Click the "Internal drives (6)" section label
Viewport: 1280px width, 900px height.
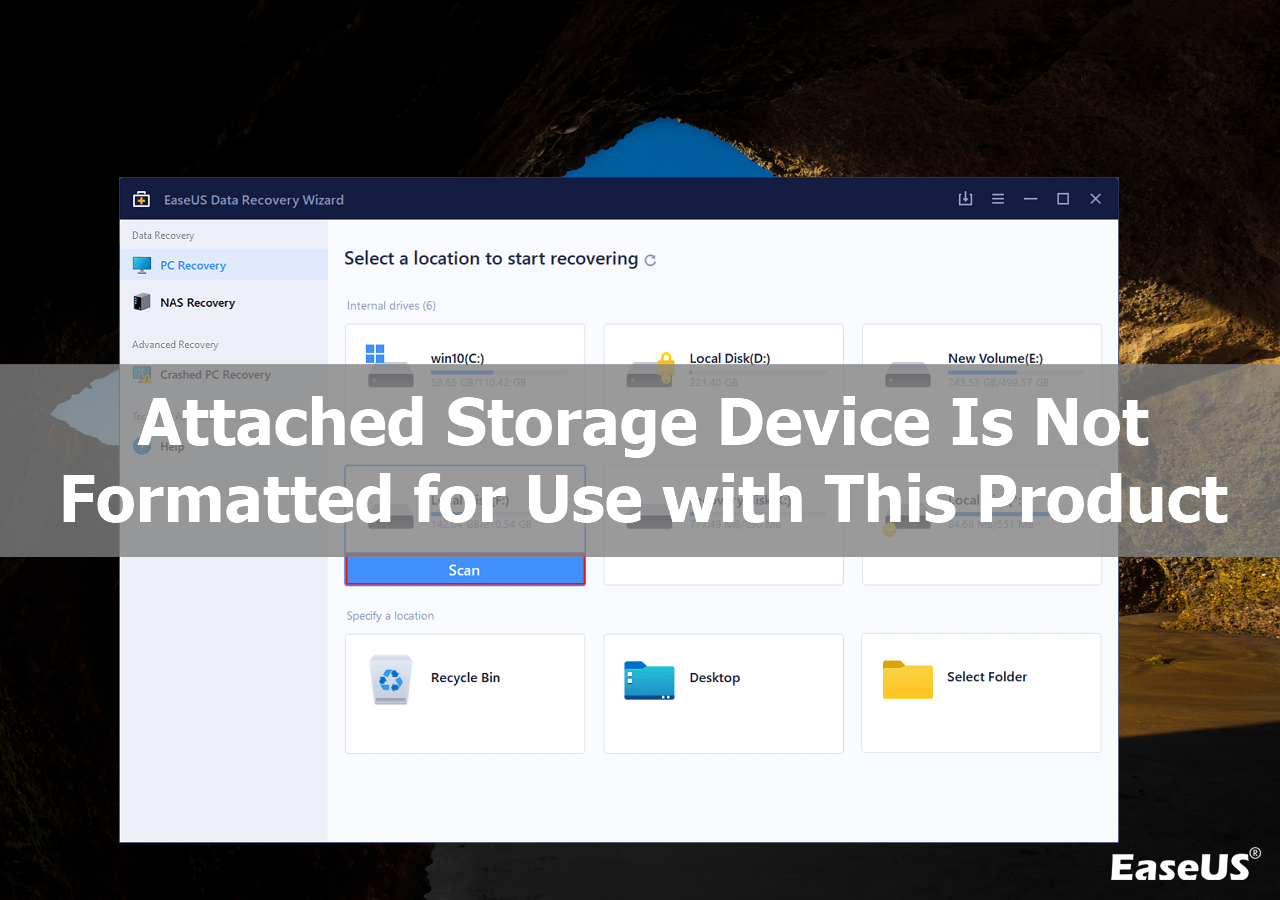[x=391, y=305]
